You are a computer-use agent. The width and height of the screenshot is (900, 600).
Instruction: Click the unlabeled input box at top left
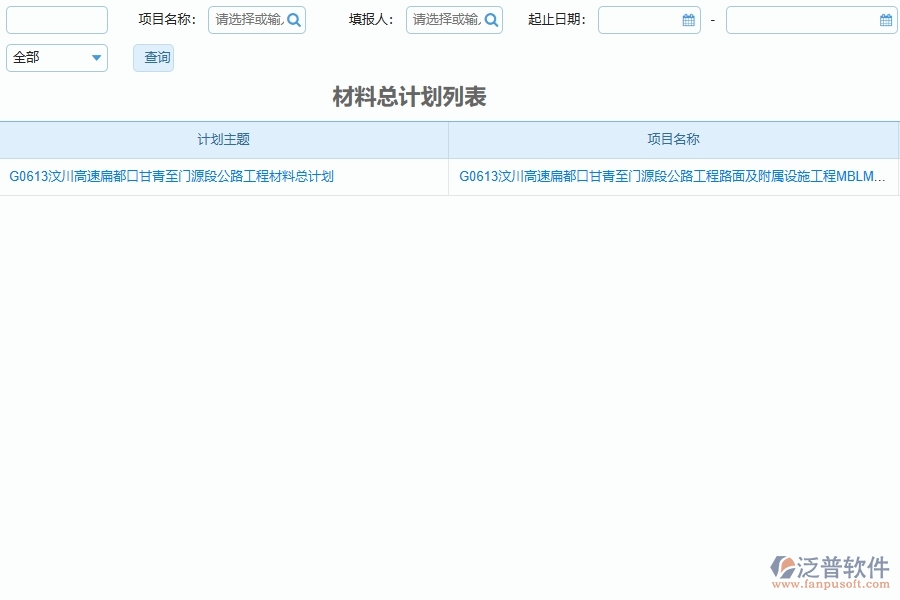[x=56, y=19]
